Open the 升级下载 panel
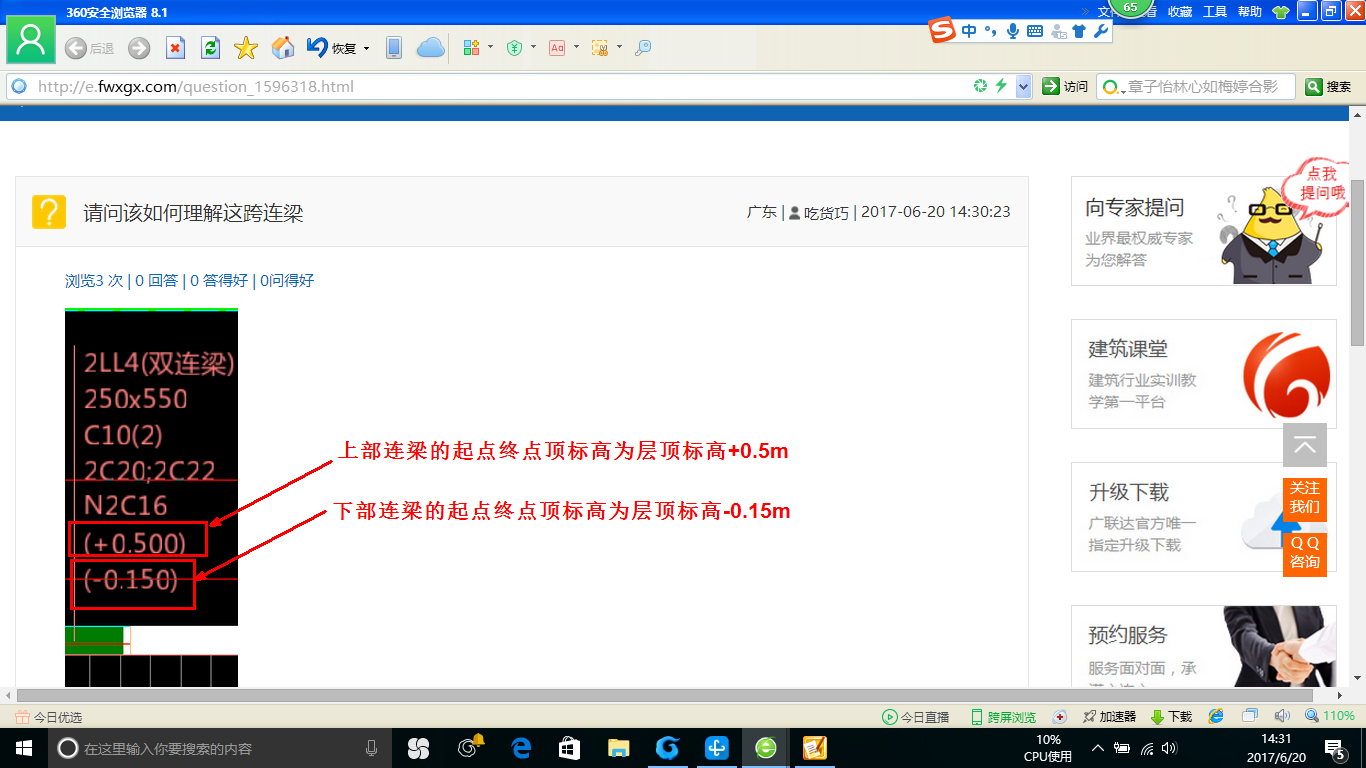This screenshot has width=1366, height=768. (x=1203, y=517)
